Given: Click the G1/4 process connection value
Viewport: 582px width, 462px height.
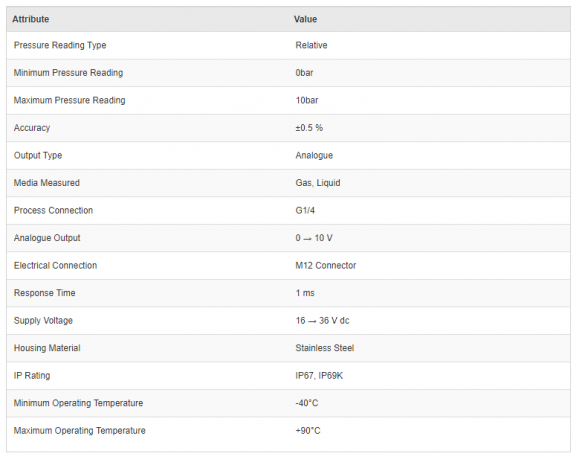Looking at the screenshot, I should click(305, 210).
